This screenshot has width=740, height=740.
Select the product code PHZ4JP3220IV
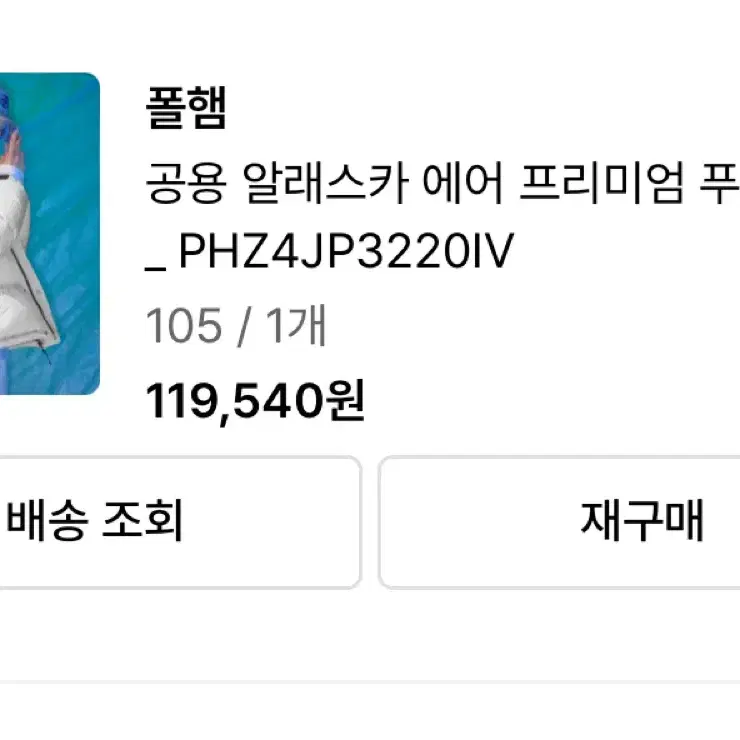(x=346, y=251)
